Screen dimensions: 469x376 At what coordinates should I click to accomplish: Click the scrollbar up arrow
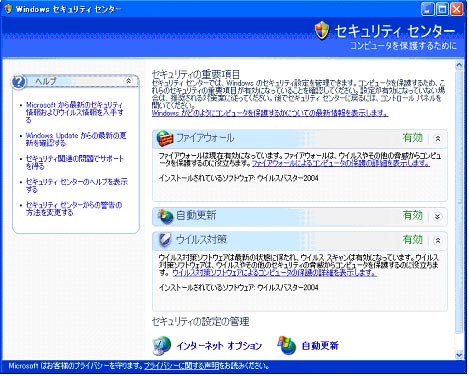tap(459, 65)
